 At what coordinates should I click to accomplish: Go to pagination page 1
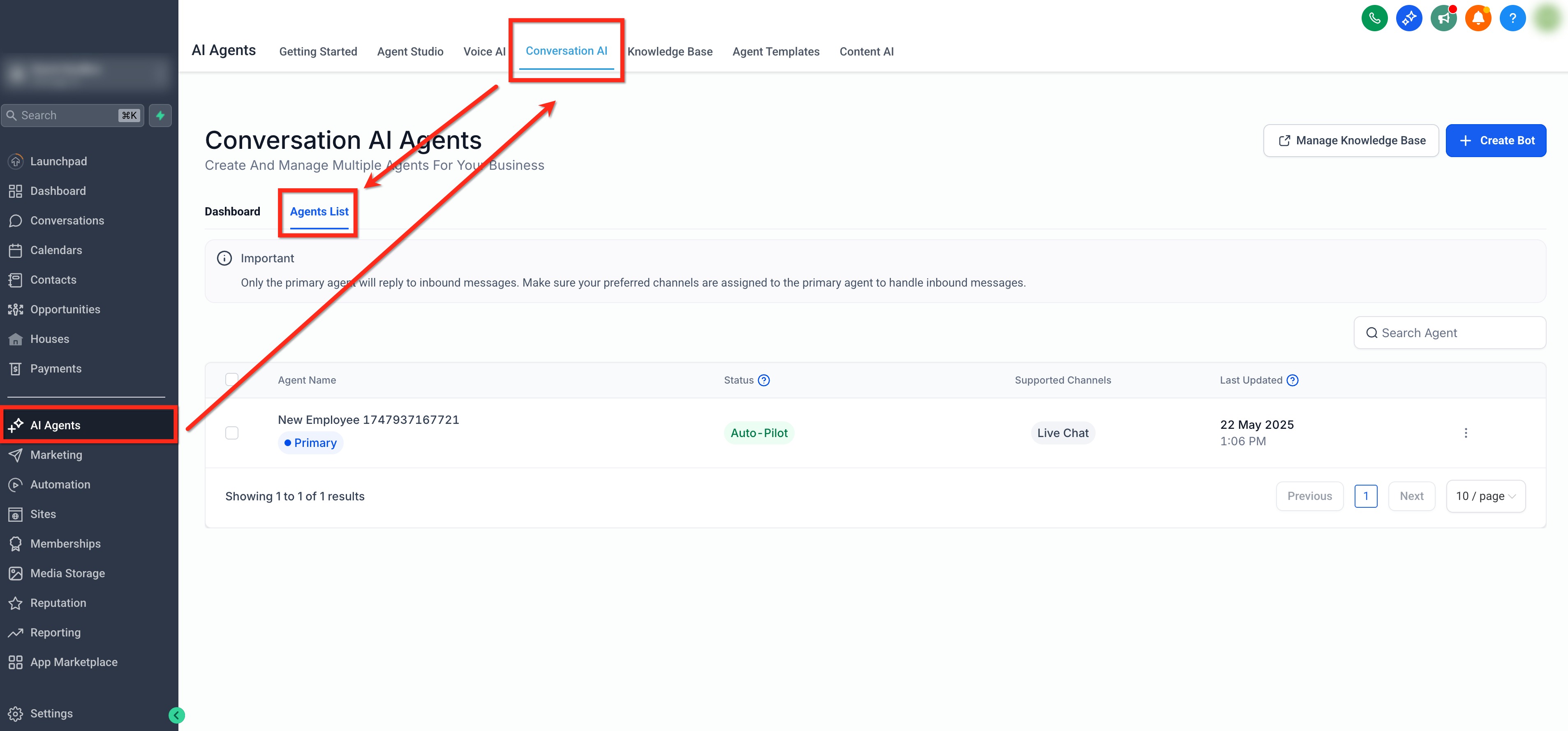coord(1365,496)
